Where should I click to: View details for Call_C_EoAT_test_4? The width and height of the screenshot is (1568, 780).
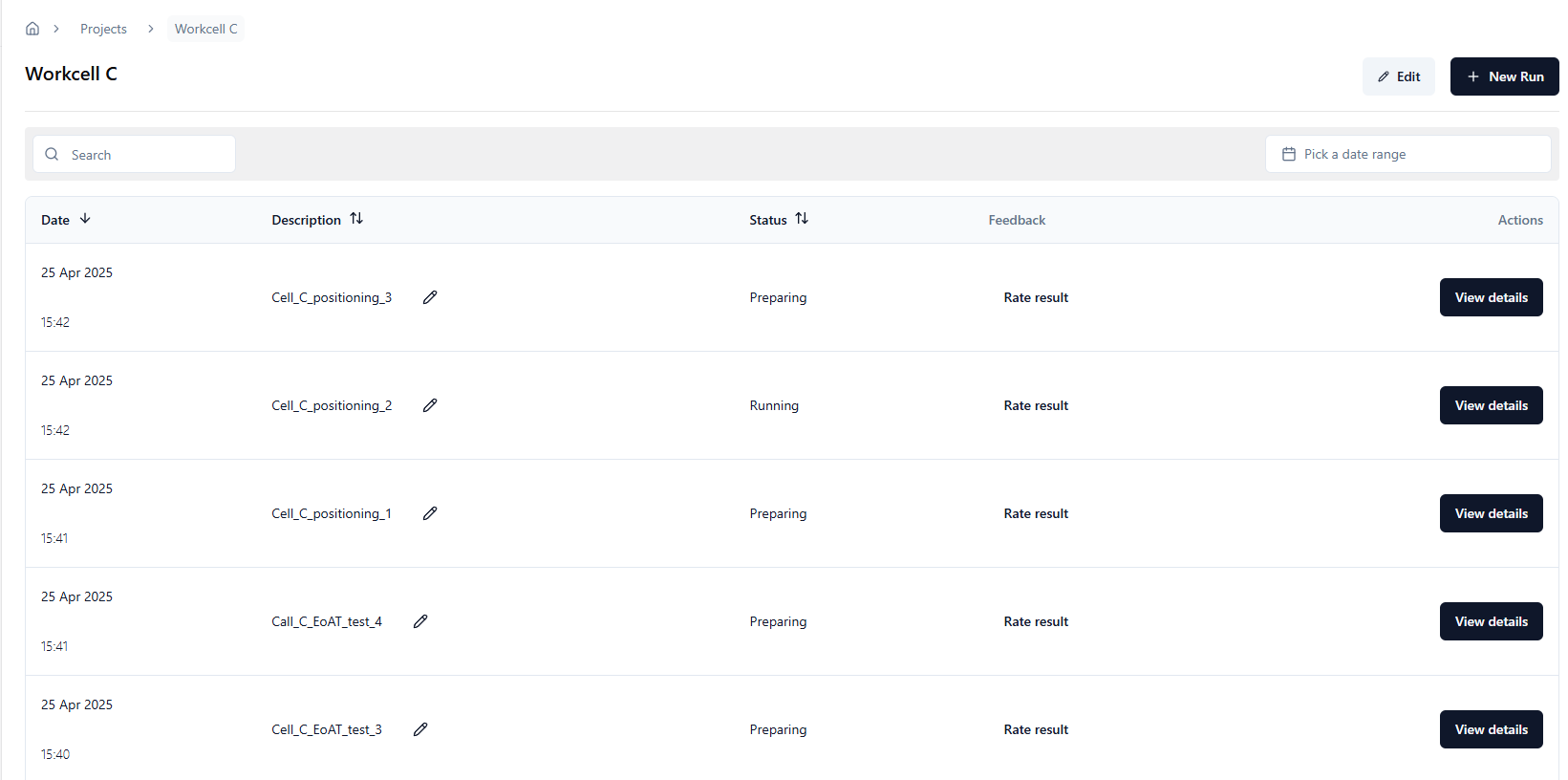[x=1492, y=621]
